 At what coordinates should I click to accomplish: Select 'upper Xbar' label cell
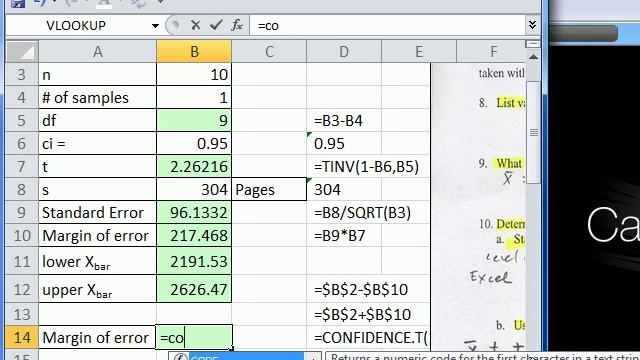pyautogui.click(x=98, y=289)
